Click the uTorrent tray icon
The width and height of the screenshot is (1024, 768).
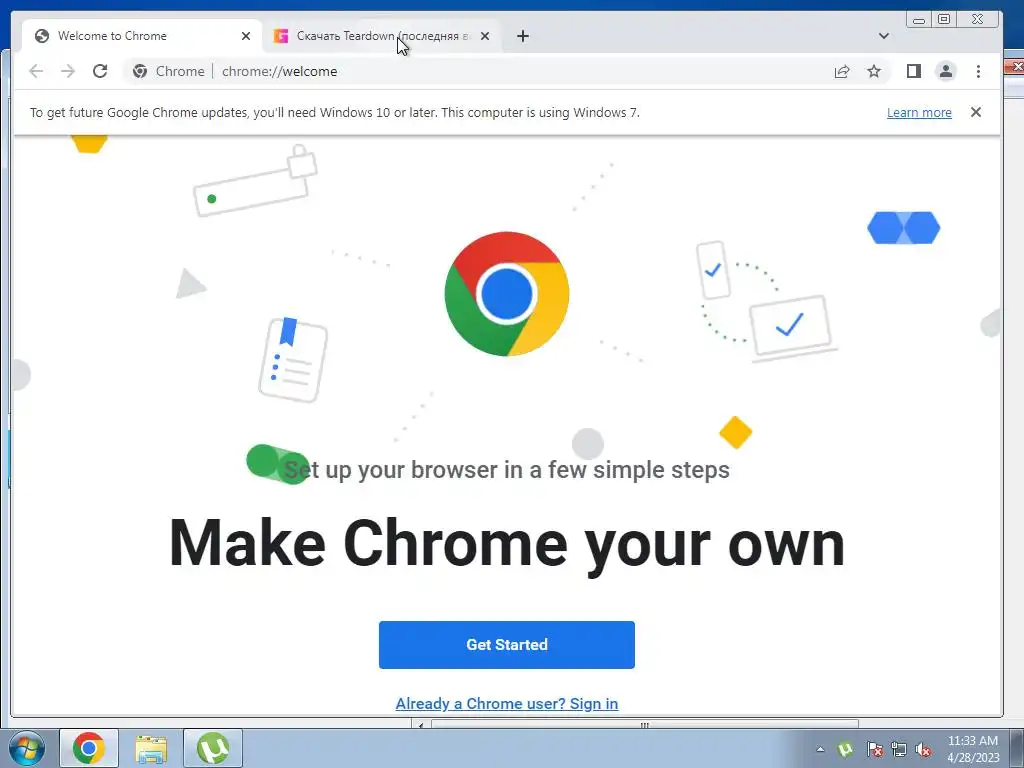pos(845,749)
